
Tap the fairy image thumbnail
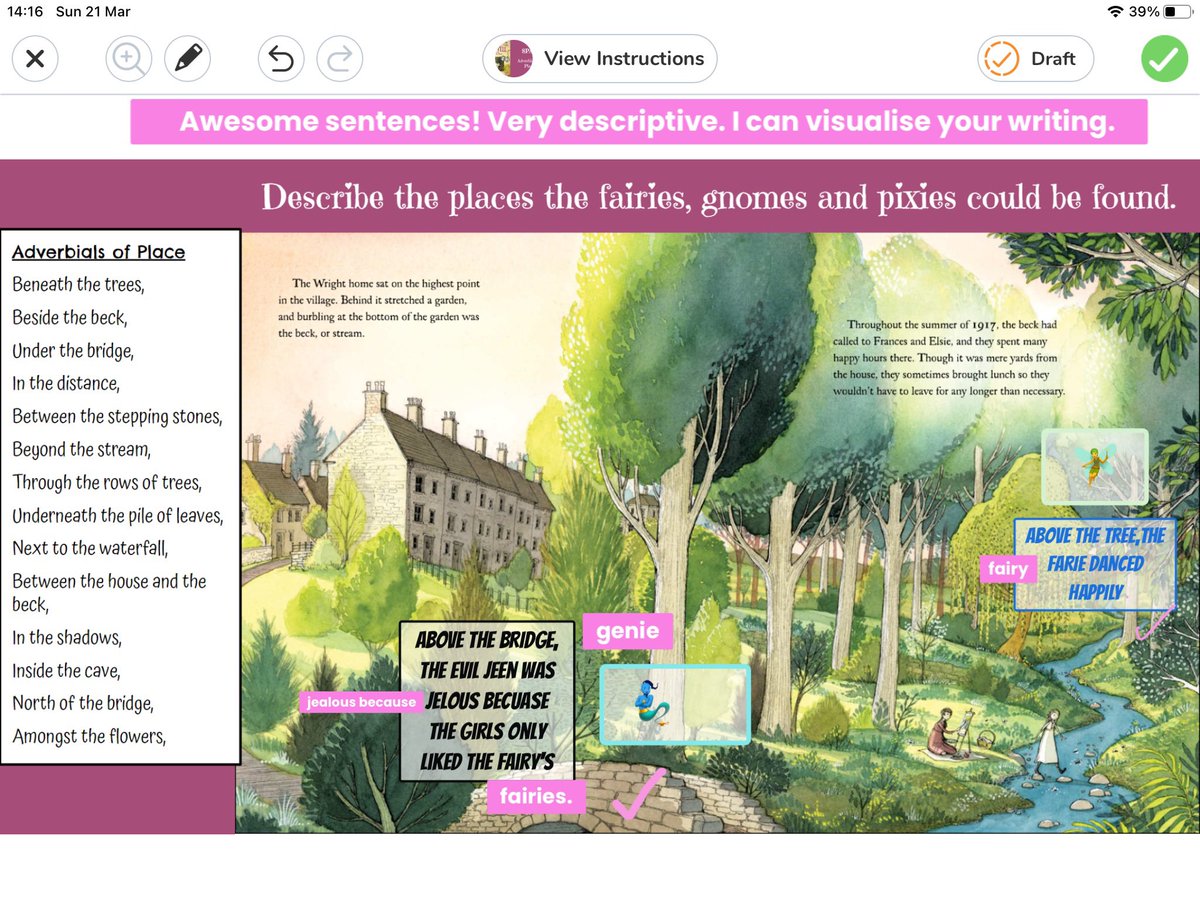pos(1094,467)
